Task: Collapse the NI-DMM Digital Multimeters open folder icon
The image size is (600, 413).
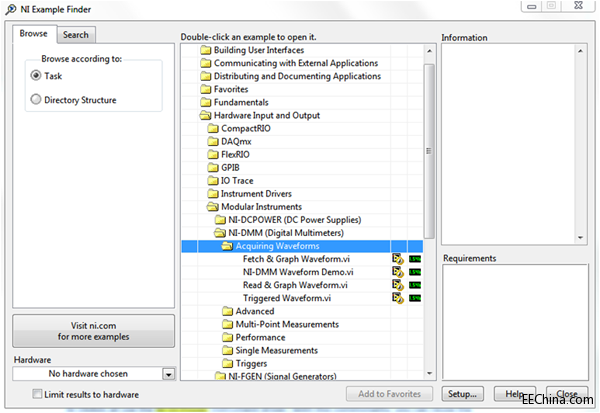Action: [220, 233]
